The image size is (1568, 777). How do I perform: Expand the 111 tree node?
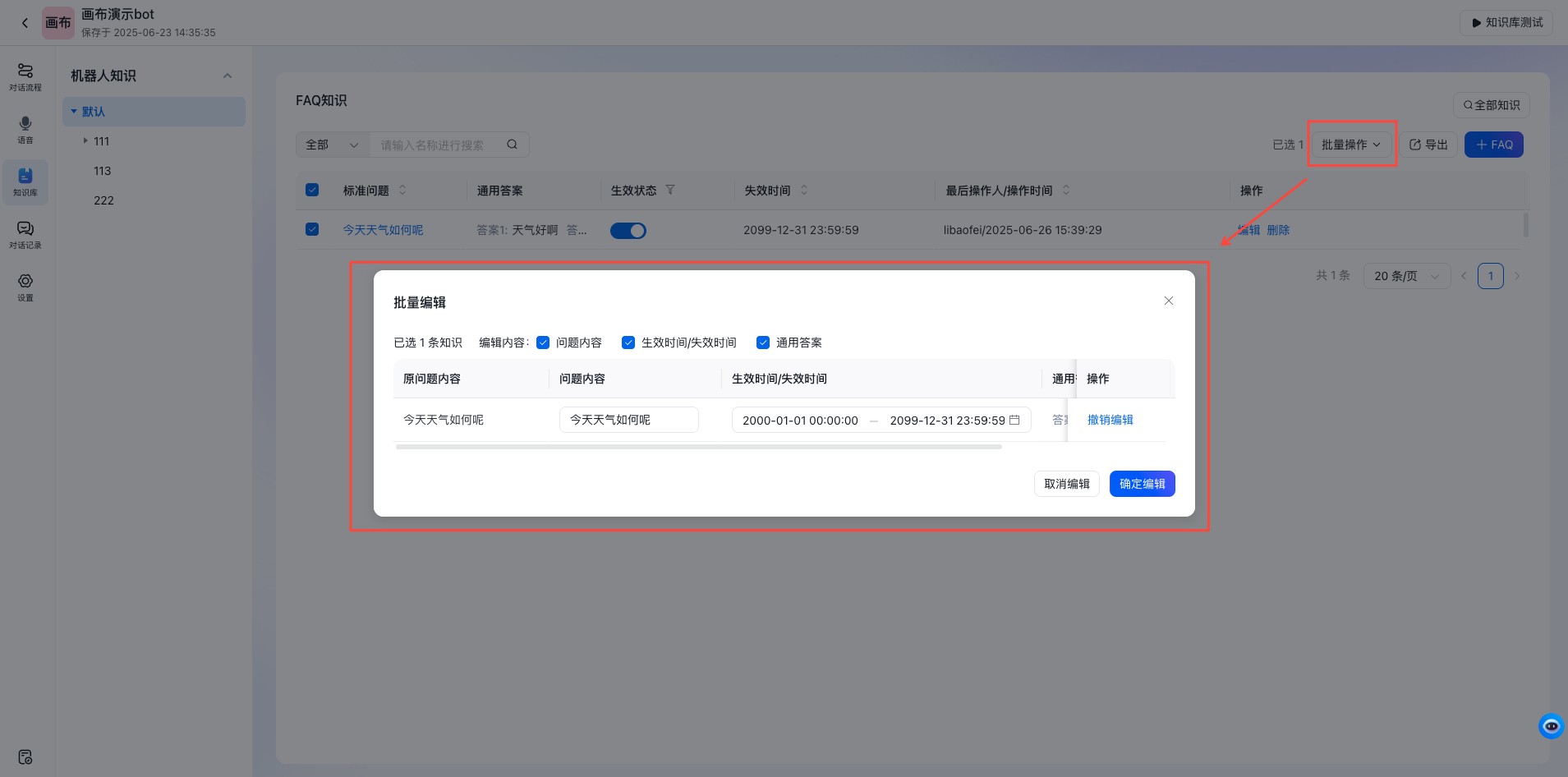tap(85, 140)
